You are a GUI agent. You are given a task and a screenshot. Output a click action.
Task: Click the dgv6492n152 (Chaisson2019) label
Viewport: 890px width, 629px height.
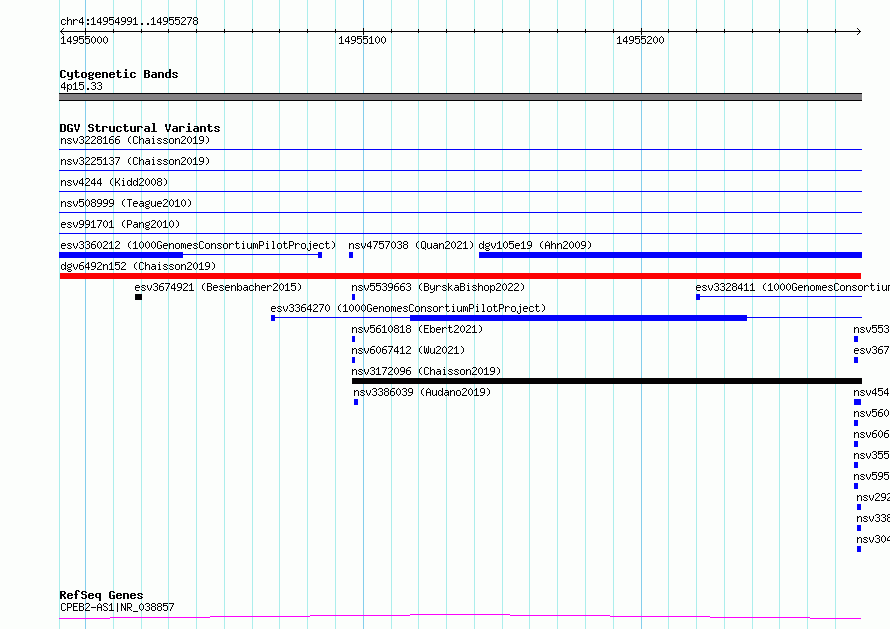pyautogui.click(x=138, y=266)
